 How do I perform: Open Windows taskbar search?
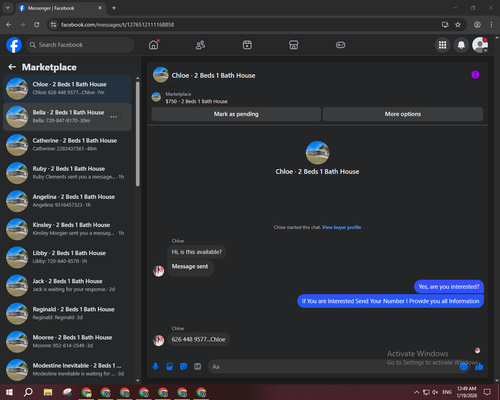pyautogui.click(x=28, y=392)
